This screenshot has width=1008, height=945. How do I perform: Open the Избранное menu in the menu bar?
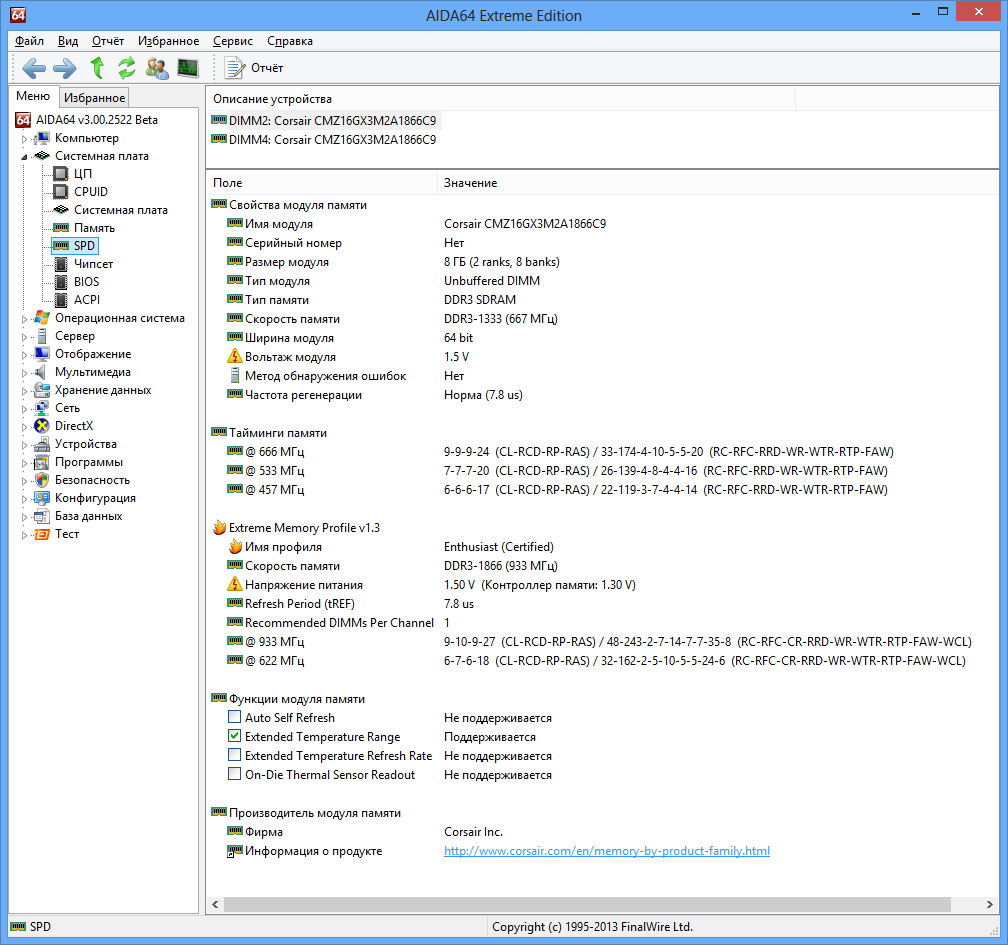coord(168,40)
